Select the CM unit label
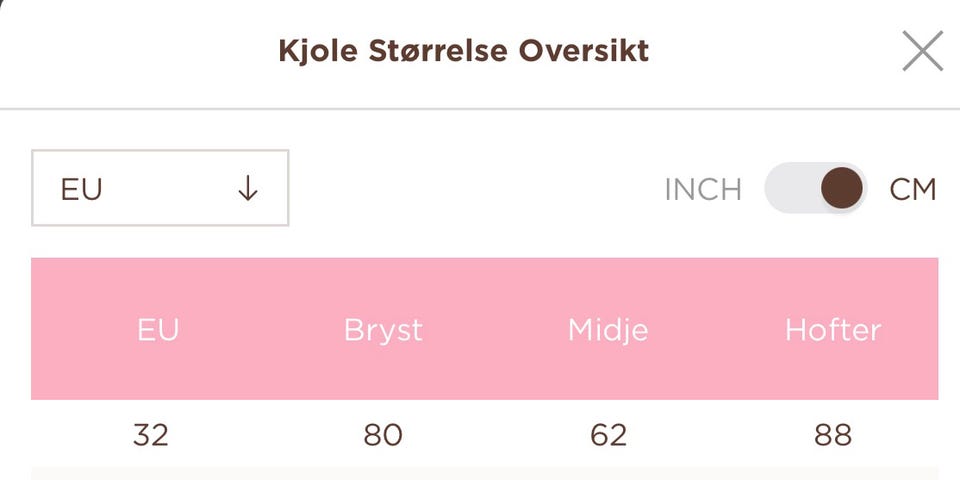The width and height of the screenshot is (960, 480). point(912,189)
